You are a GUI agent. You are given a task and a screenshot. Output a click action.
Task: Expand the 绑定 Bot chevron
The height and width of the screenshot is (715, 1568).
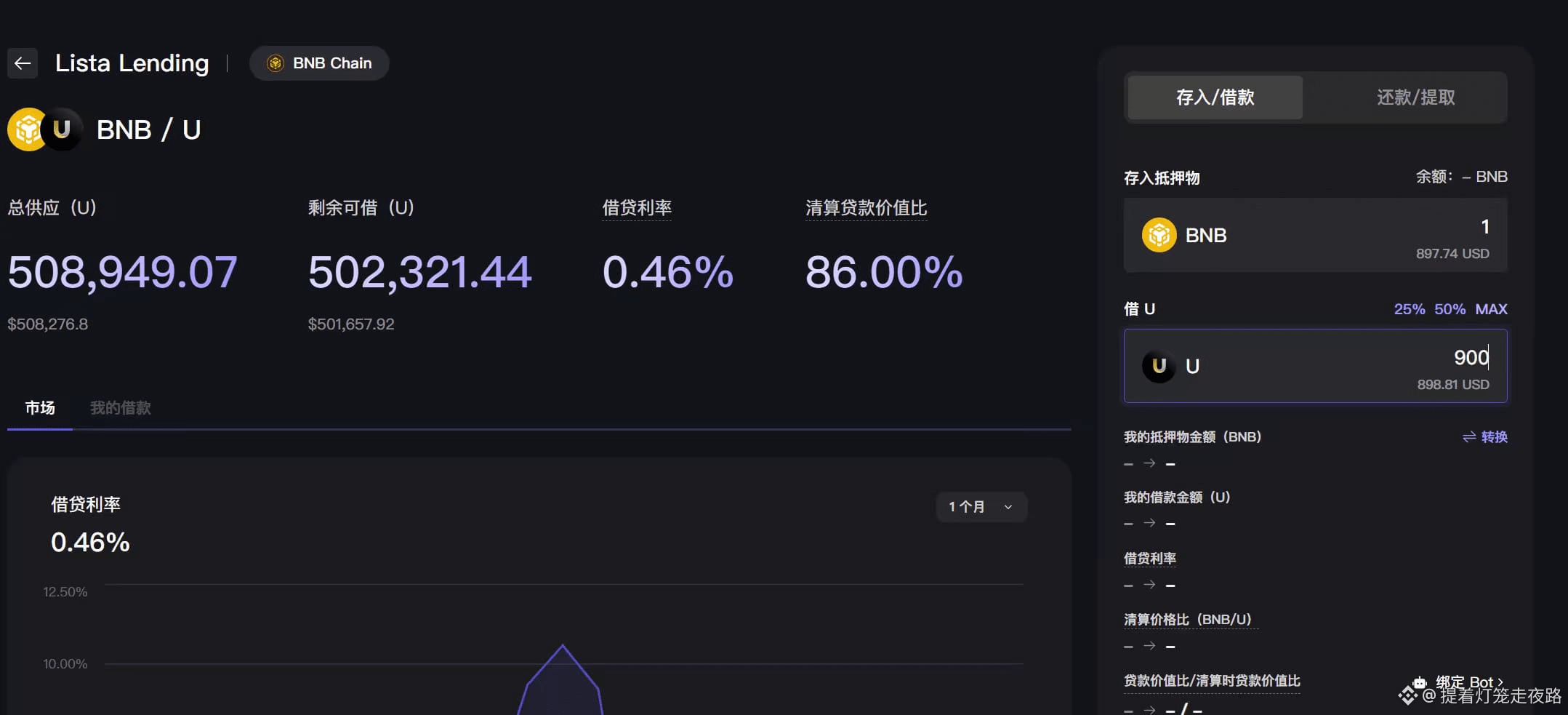point(1500,682)
